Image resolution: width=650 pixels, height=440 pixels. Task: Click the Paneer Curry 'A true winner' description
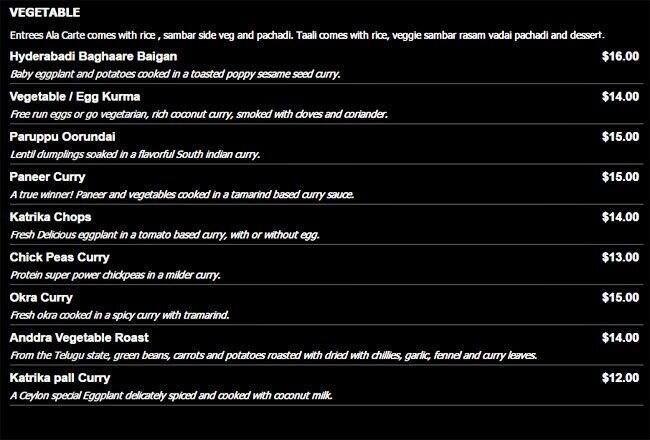tap(182, 194)
